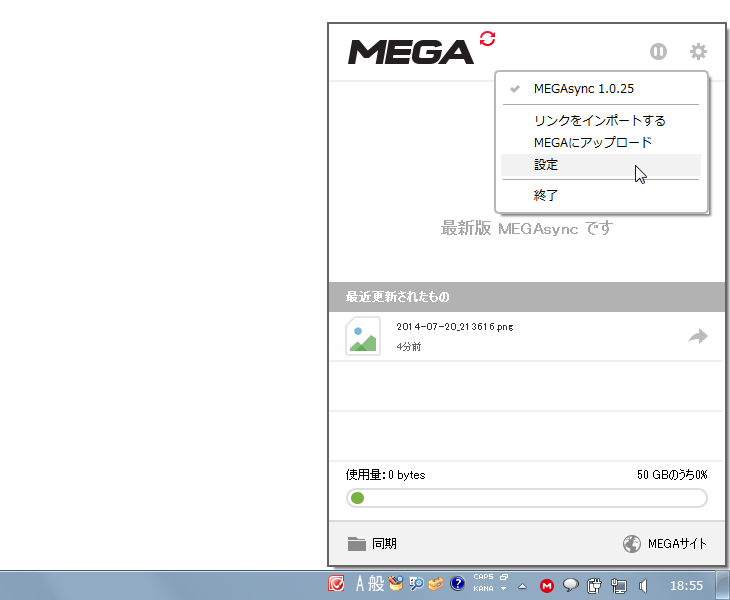Select MEGAsync 1.0.25 menu entry
Screen dimensions: 730x600
[601, 88]
